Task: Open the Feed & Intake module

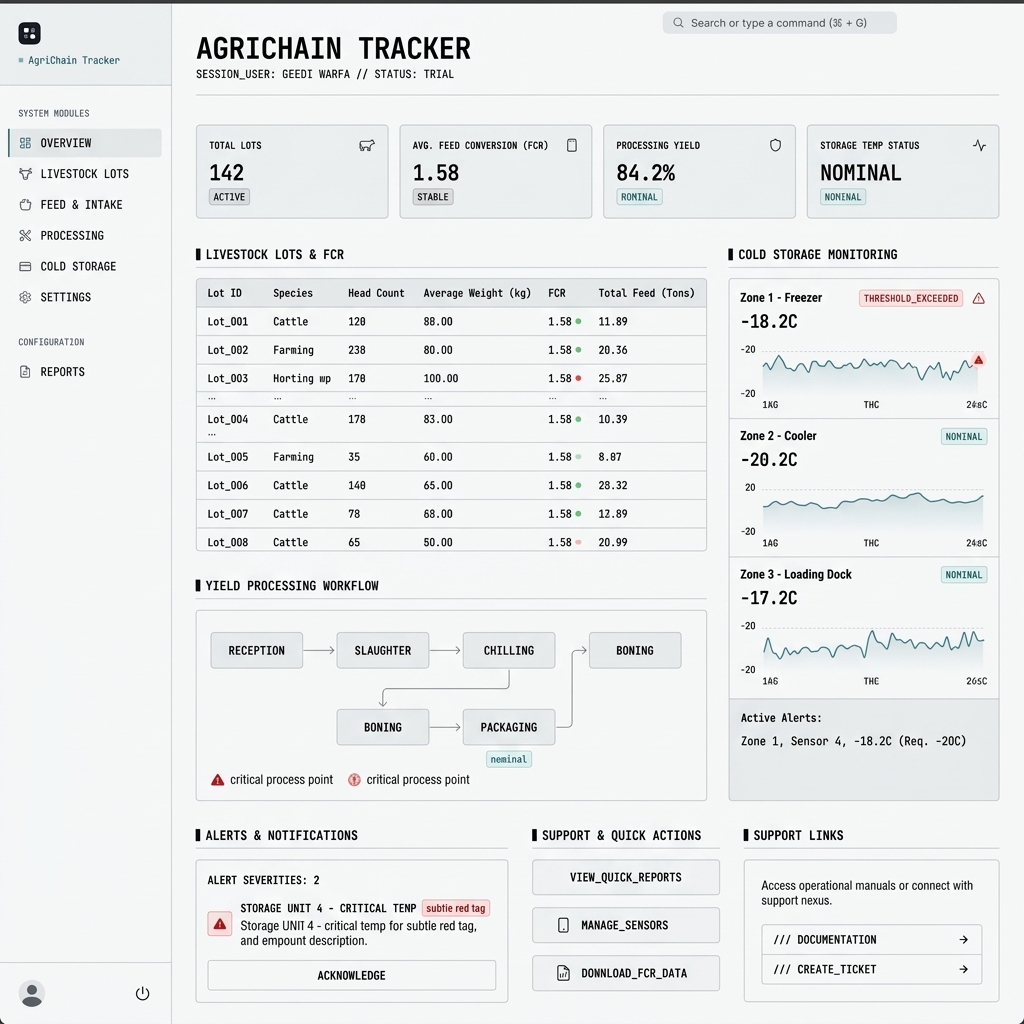Action: coord(28,204)
